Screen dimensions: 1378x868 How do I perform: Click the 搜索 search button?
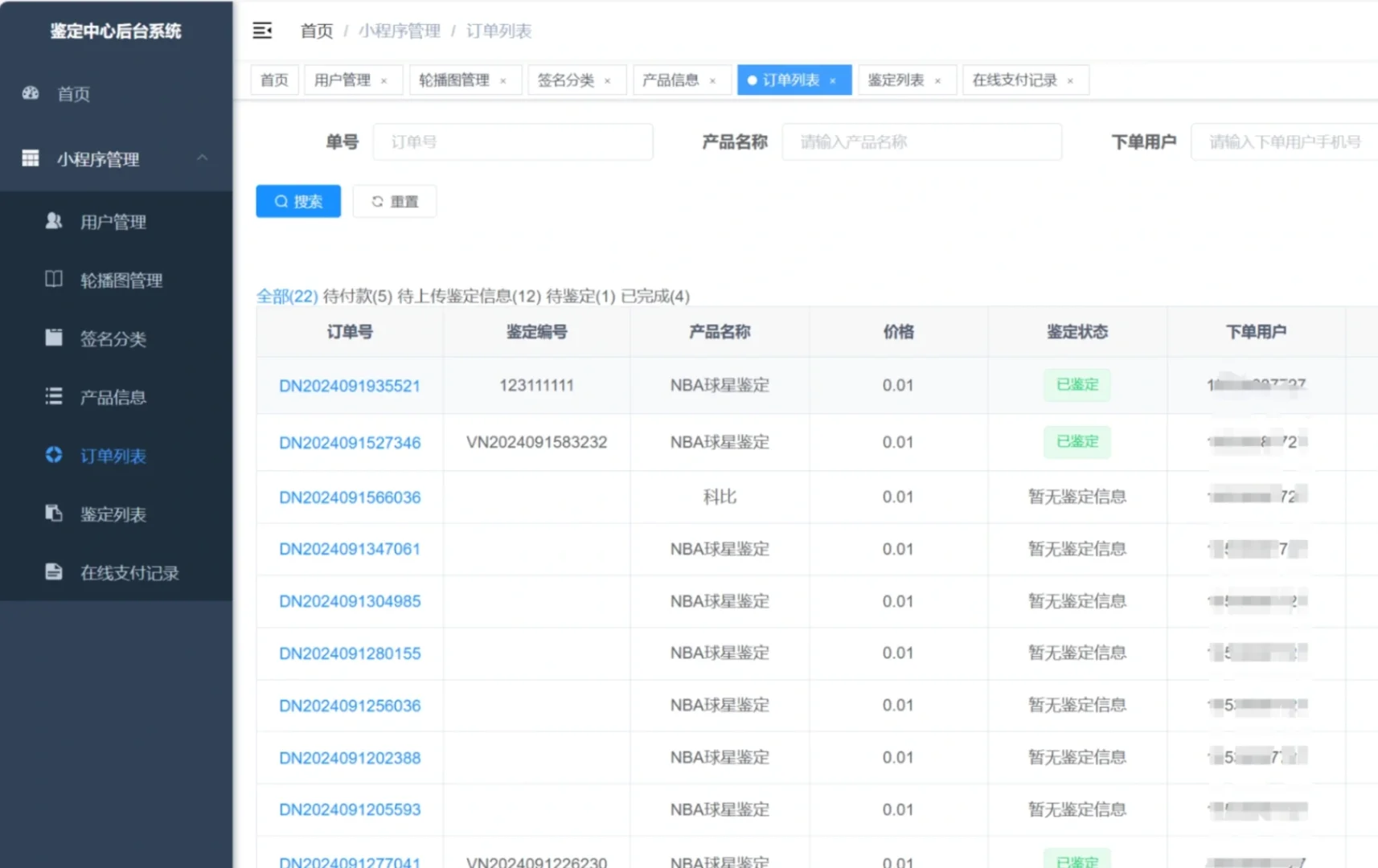tap(297, 201)
